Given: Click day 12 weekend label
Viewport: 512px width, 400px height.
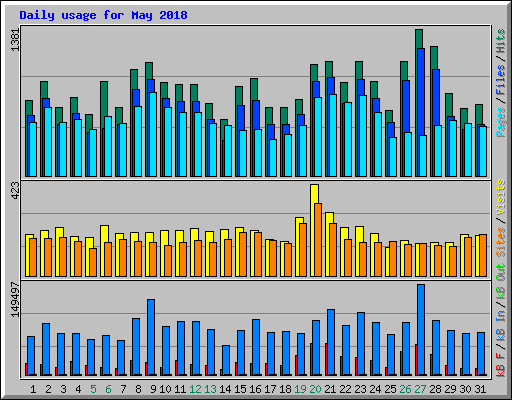Looking at the screenshot, I should [x=195, y=389].
